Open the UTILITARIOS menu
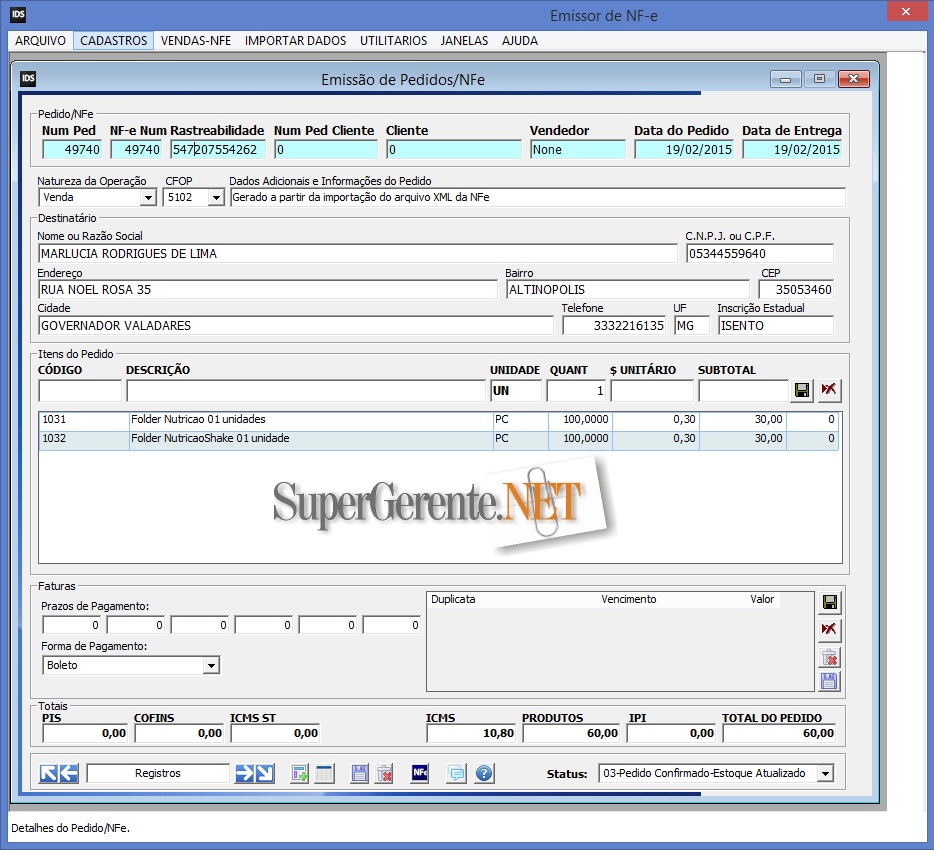Screen dimensions: 934x854 pyautogui.click(x=394, y=40)
